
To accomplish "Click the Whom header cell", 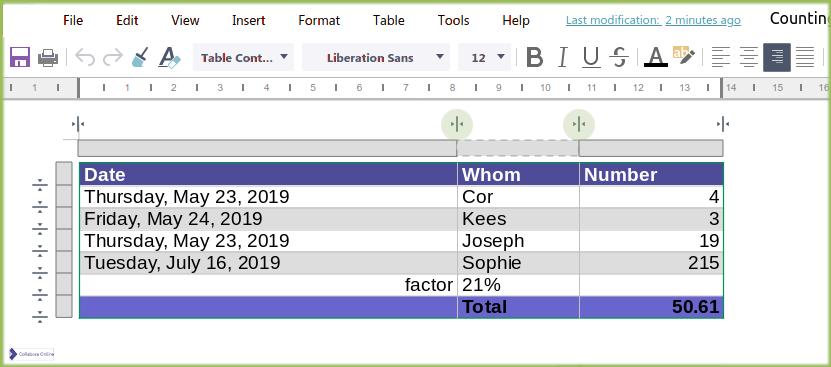I will (x=518, y=174).
